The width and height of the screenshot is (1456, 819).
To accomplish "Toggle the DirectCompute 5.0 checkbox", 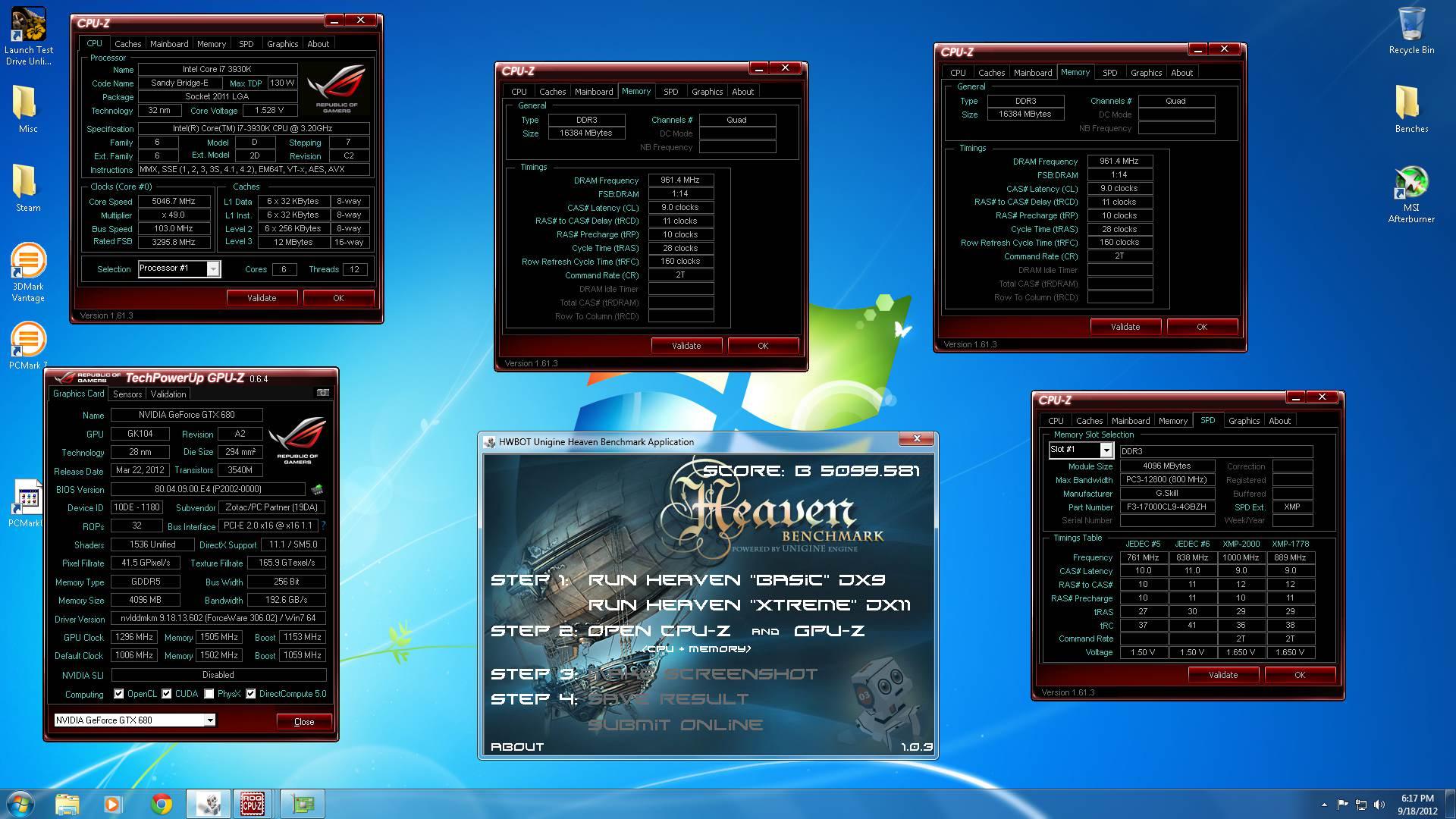I will [x=251, y=694].
